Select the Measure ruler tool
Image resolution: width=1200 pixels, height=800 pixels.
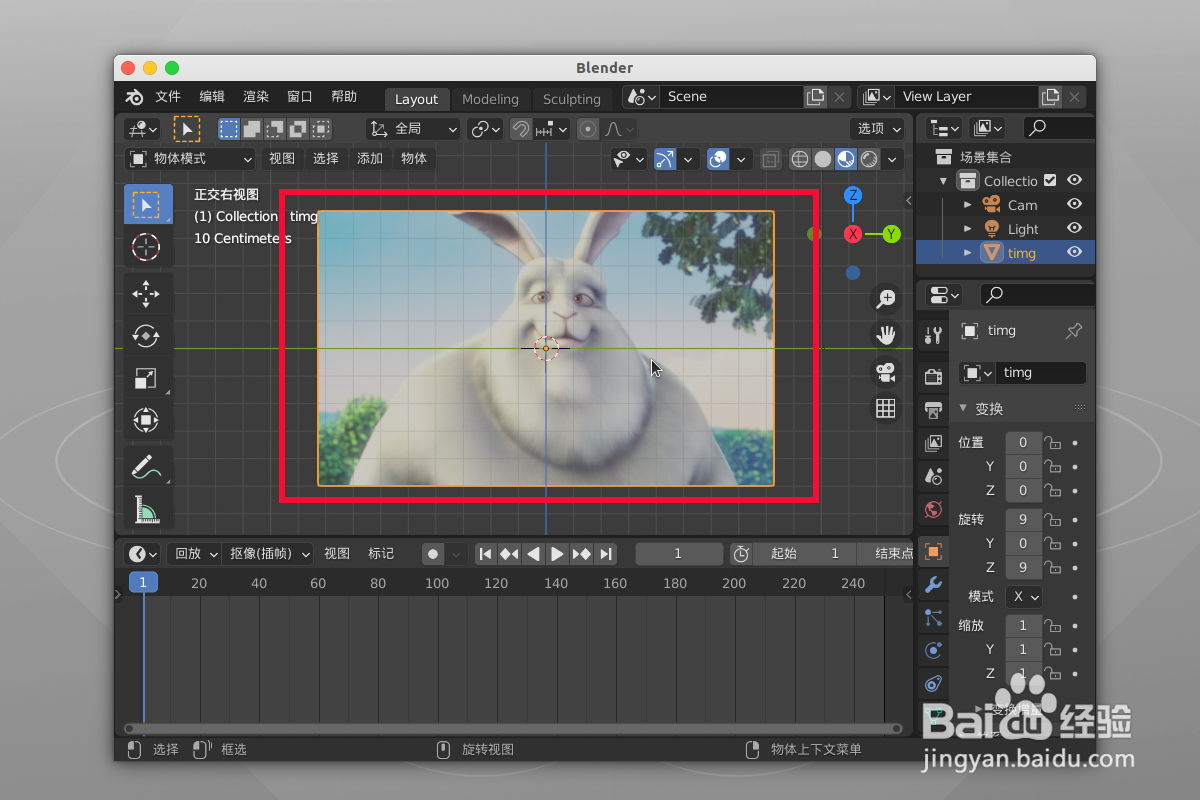click(147, 509)
